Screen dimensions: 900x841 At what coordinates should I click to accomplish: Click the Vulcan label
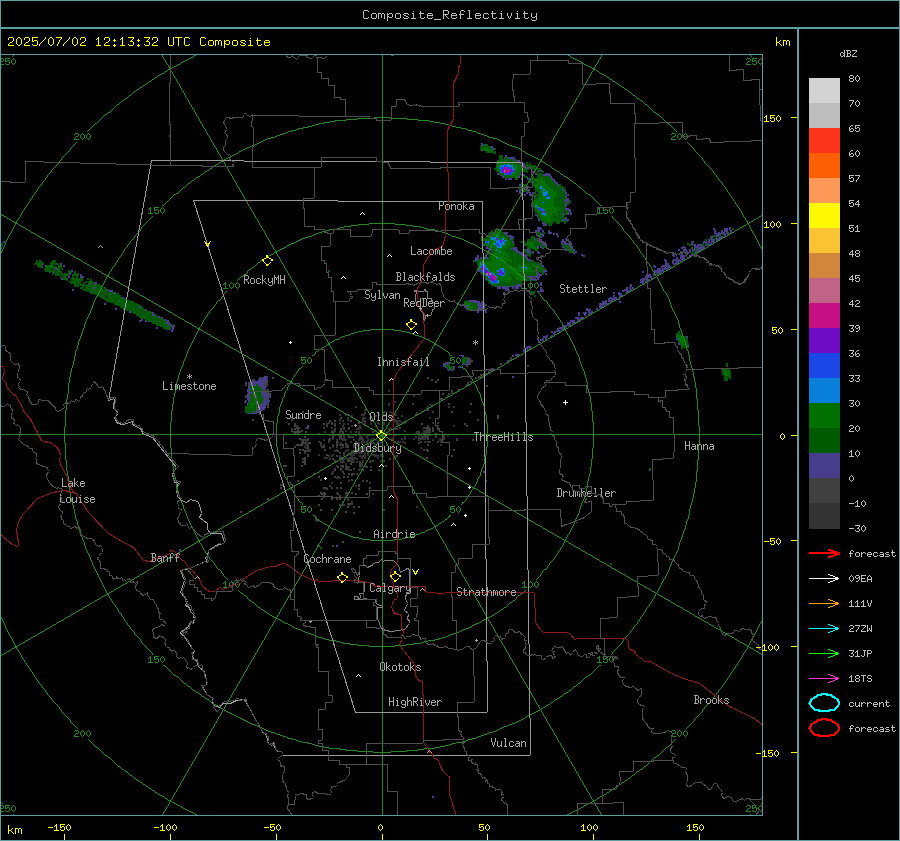pyautogui.click(x=508, y=743)
